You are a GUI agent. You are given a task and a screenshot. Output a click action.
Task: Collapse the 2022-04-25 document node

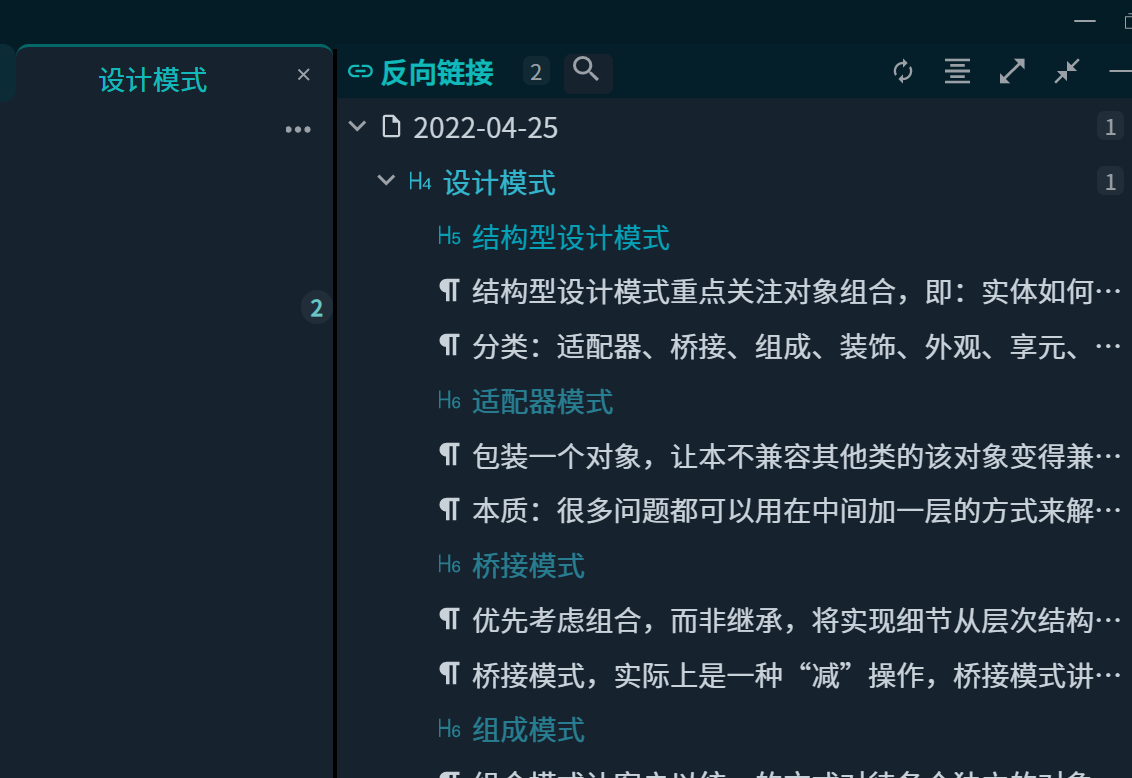tap(357, 127)
